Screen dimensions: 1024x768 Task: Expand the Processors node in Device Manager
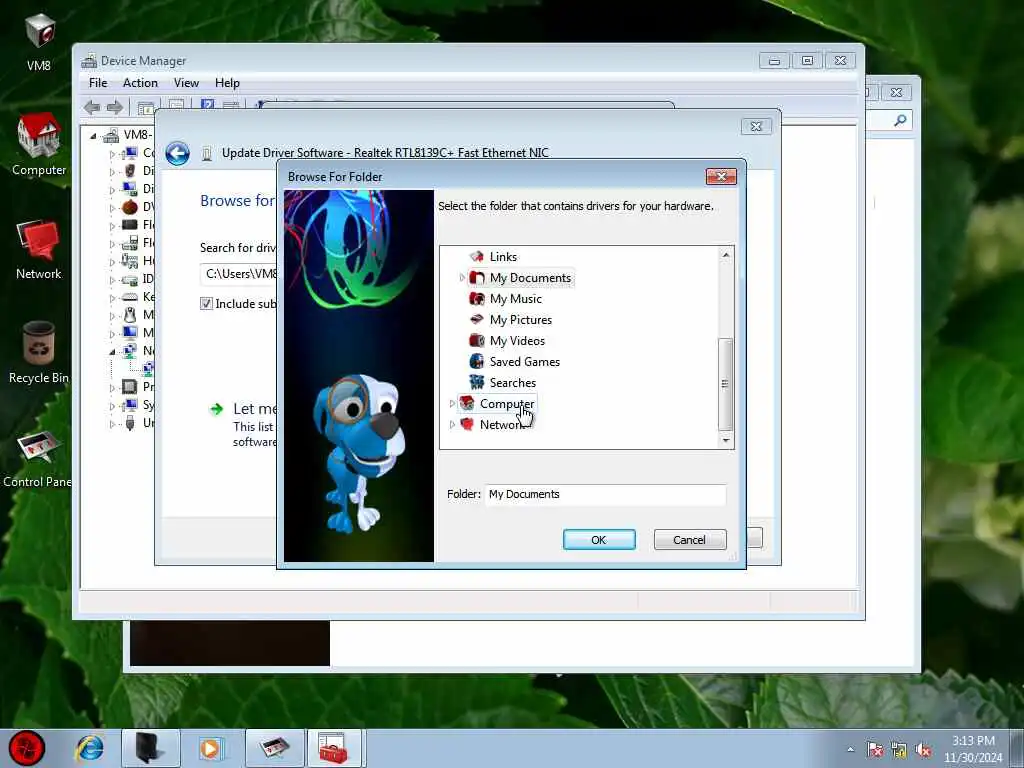tap(112, 387)
